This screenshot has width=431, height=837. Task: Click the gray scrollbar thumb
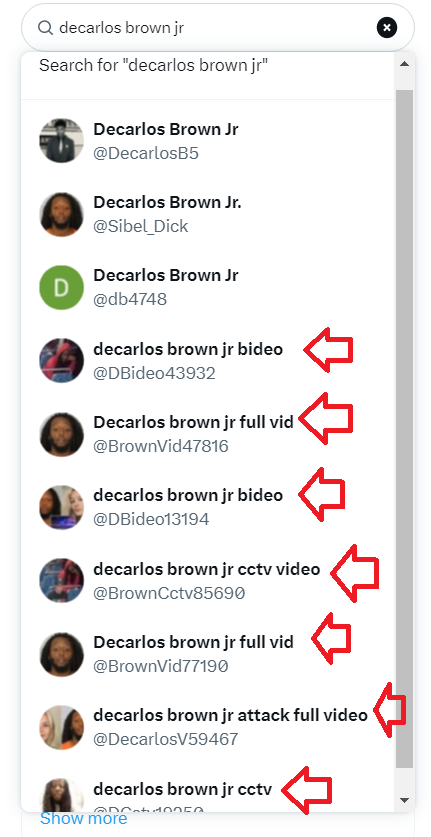(404, 429)
